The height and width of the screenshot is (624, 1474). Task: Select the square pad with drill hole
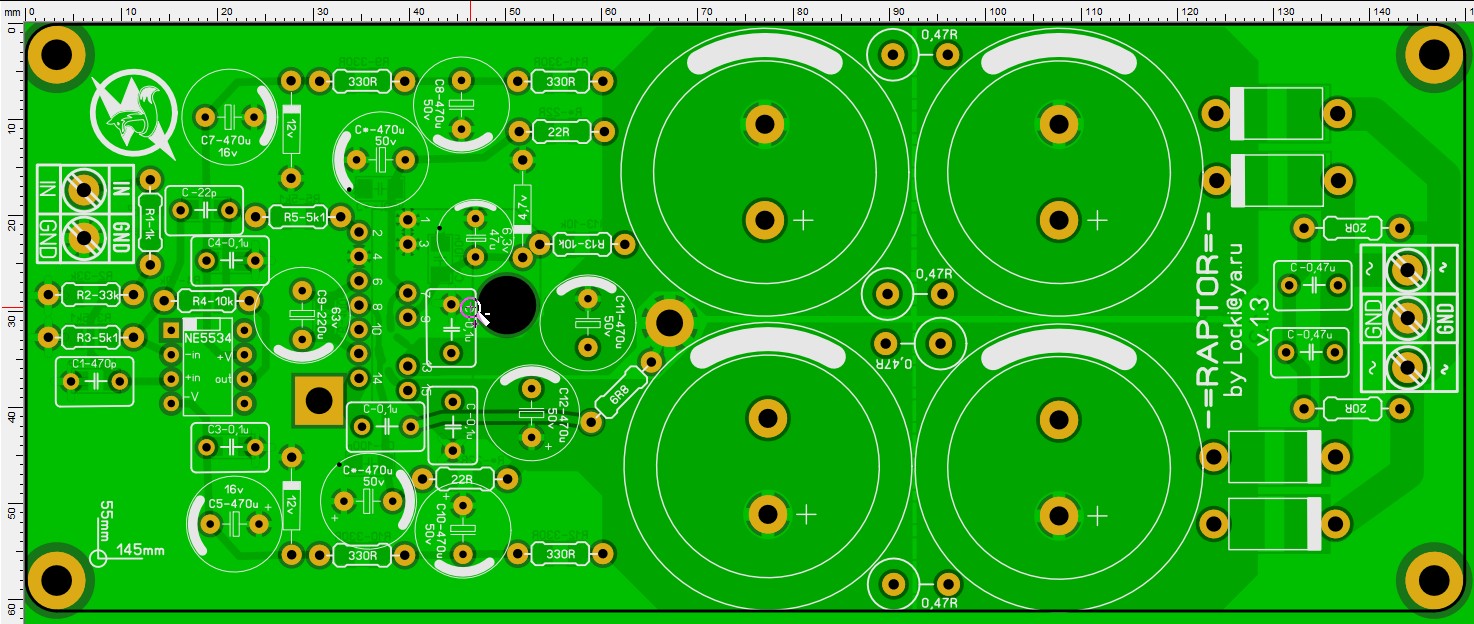coord(318,401)
